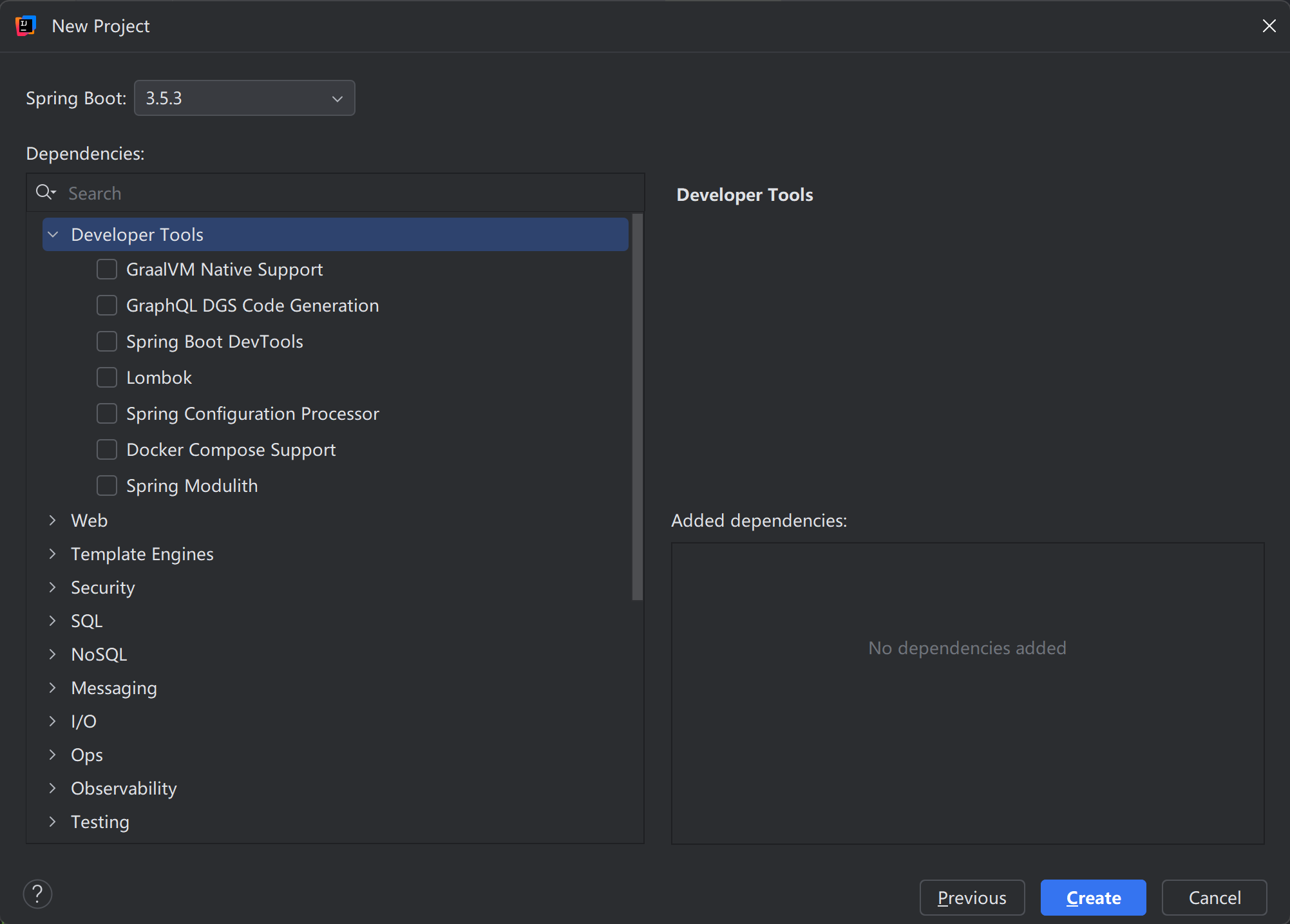Expand the Security category chevron
1290x924 pixels.
[53, 587]
